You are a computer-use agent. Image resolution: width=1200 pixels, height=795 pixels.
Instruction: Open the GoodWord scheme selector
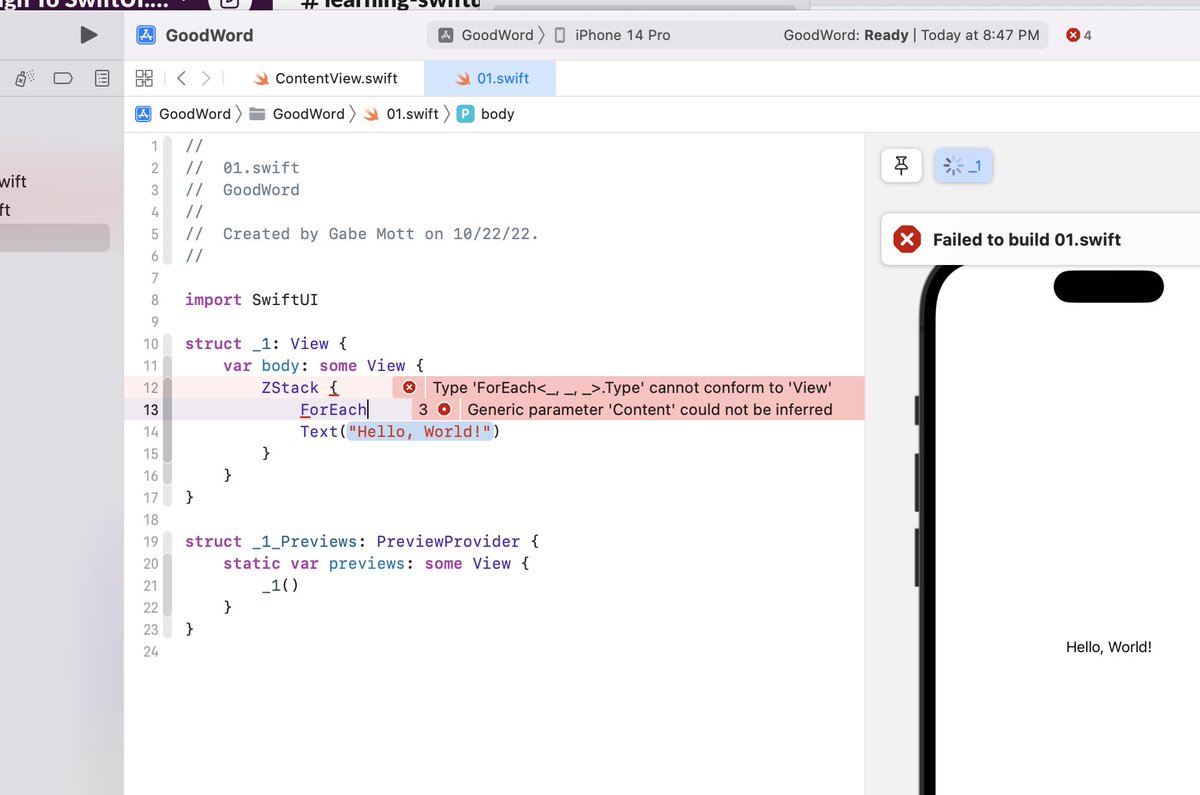coord(486,35)
